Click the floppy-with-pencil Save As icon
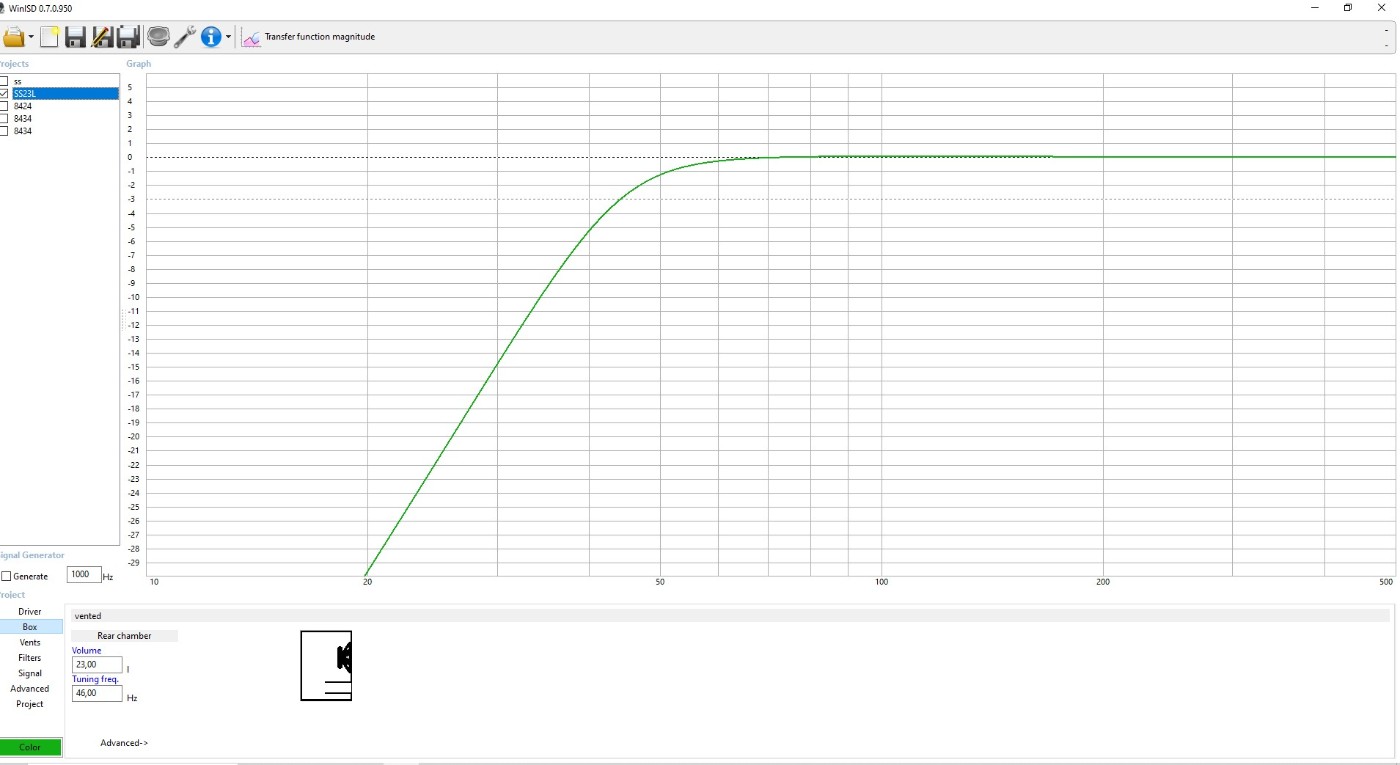Screen dimensions: 1400x765 tap(101, 37)
